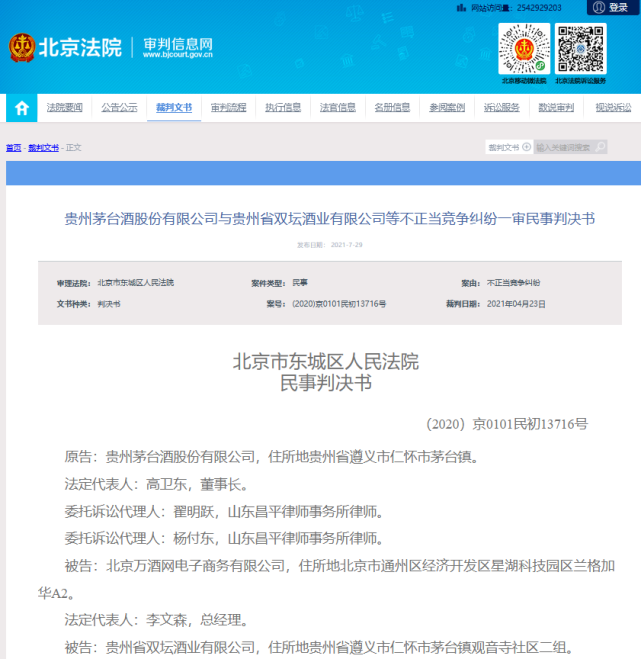Click the judgment date 2021年04月23日

point(516,304)
